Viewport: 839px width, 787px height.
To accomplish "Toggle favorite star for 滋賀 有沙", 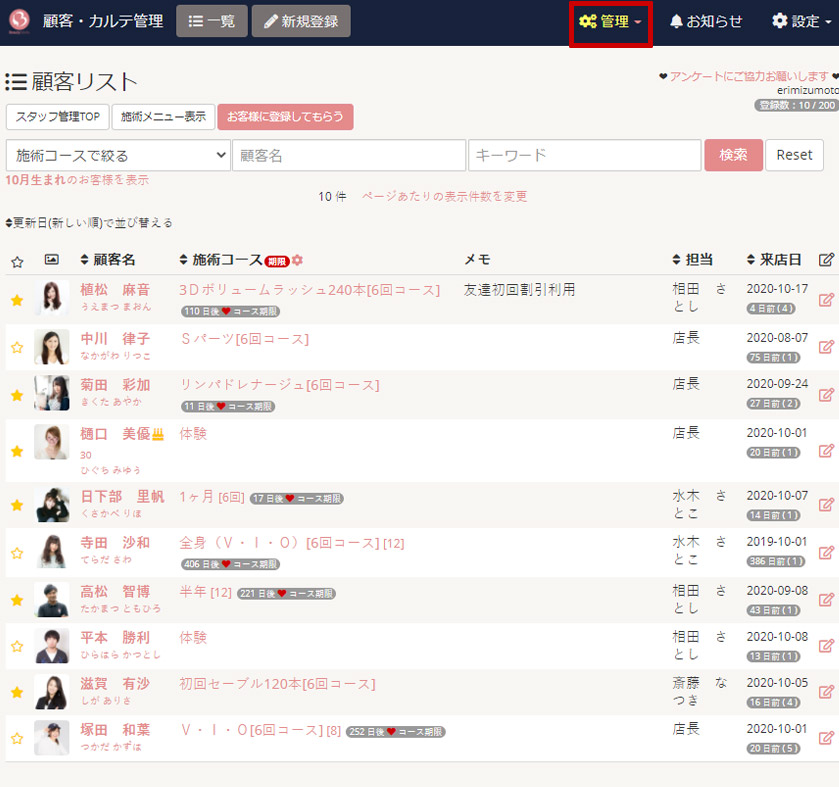I will (x=17, y=692).
